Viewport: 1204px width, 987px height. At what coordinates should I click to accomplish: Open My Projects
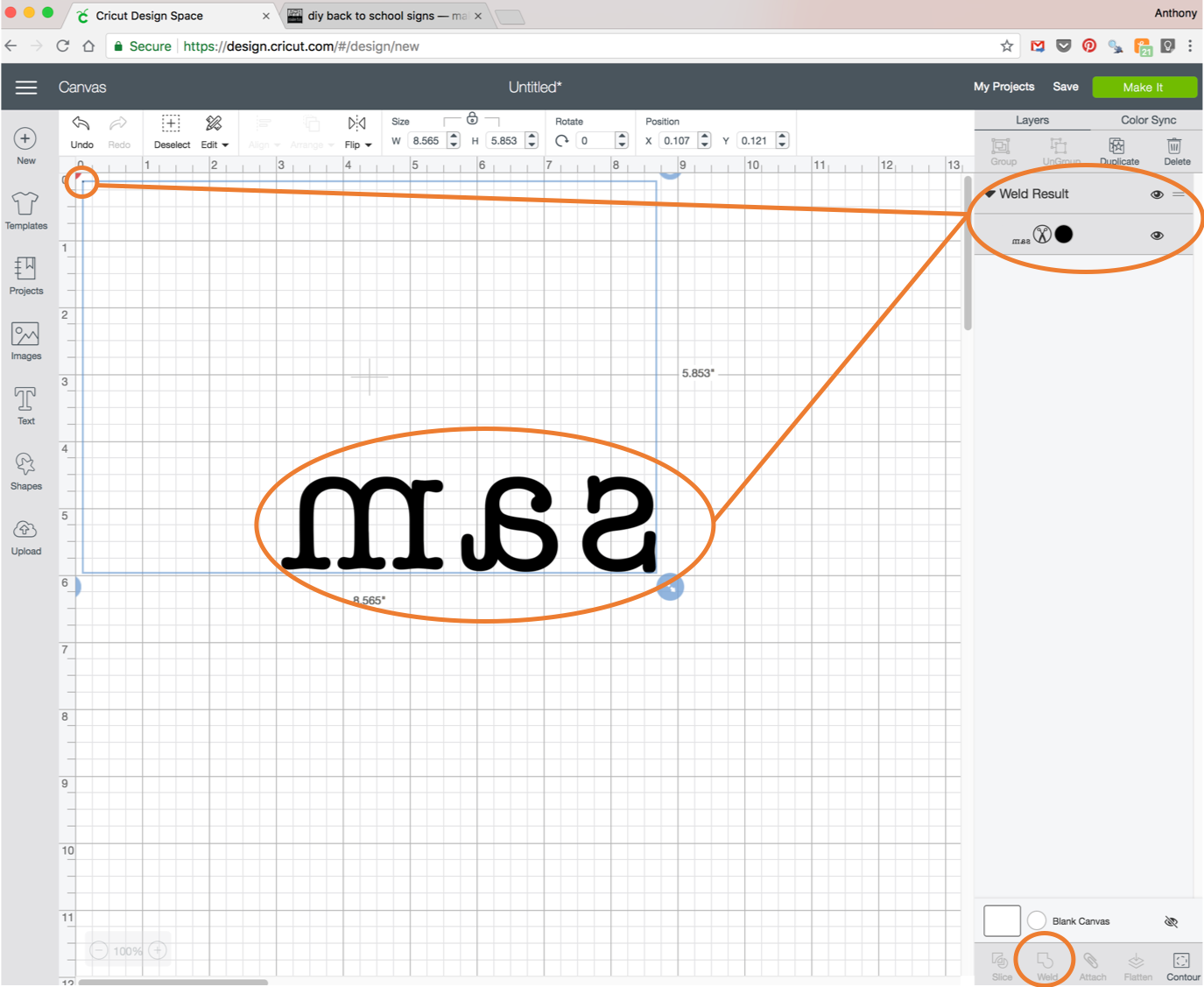pos(1003,87)
